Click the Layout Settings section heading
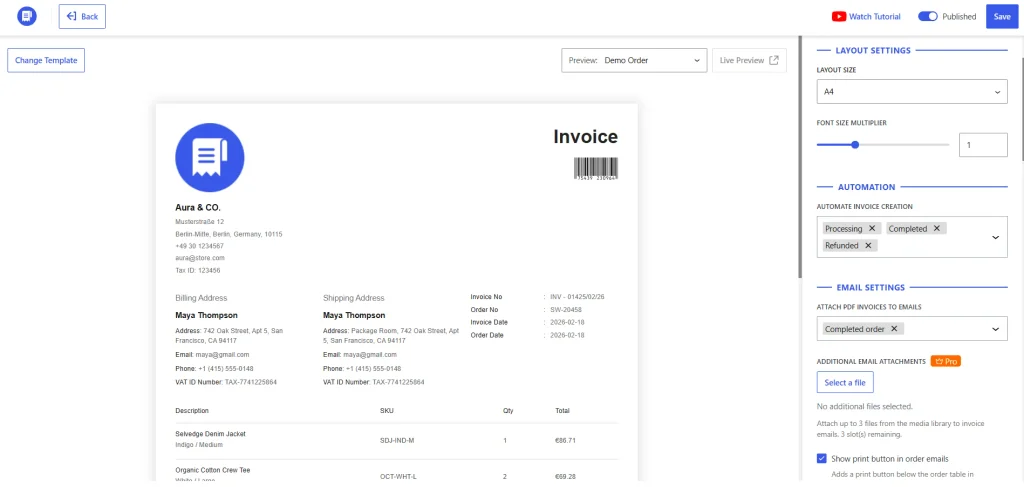1024x487 pixels. tap(872, 50)
